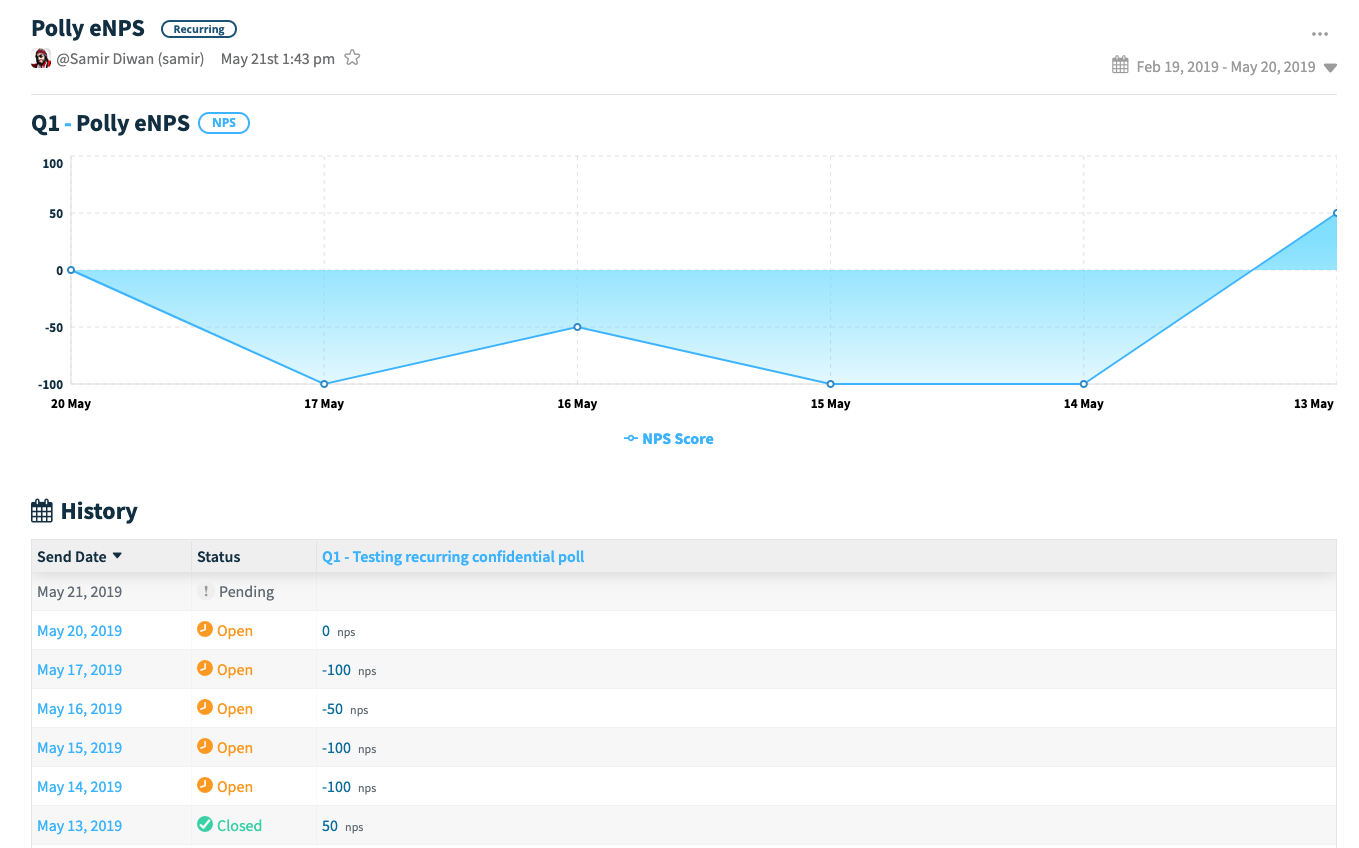1359x848 pixels.
Task: Click the History calendar icon
Action: pyautogui.click(x=42, y=512)
